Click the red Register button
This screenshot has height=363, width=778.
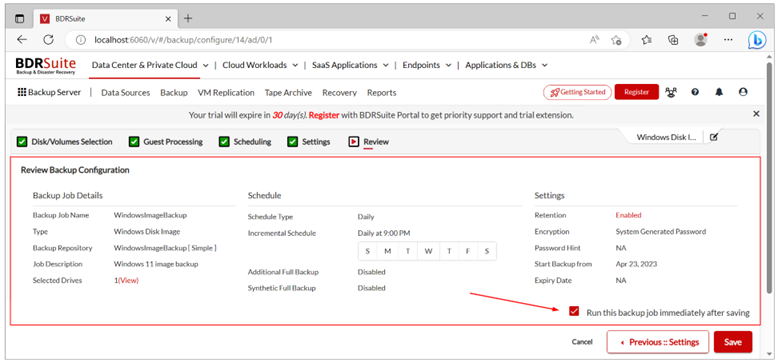pyautogui.click(x=637, y=92)
